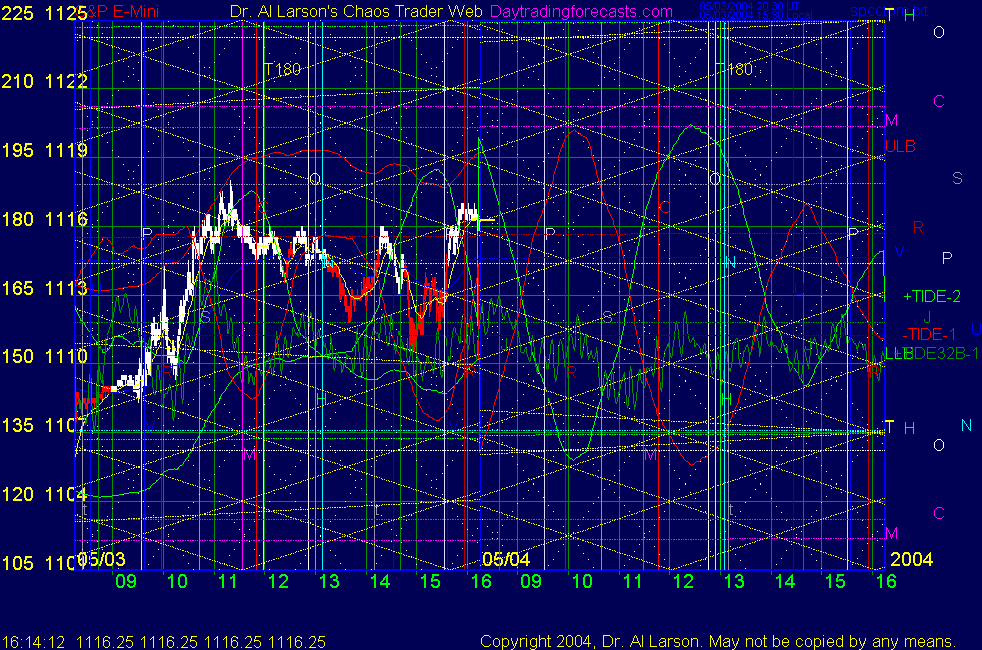Click the red "-TIDE-1" legend label

point(929,334)
